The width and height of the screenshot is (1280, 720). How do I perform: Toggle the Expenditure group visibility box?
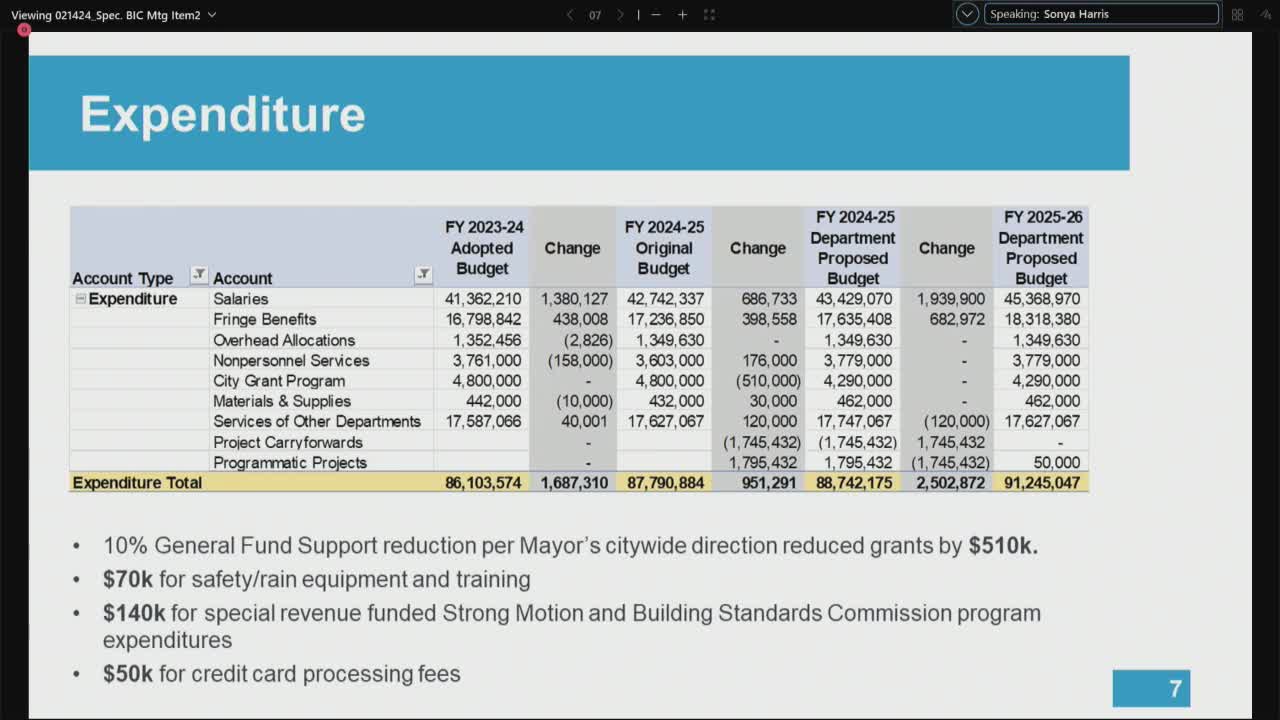[x=83, y=298]
